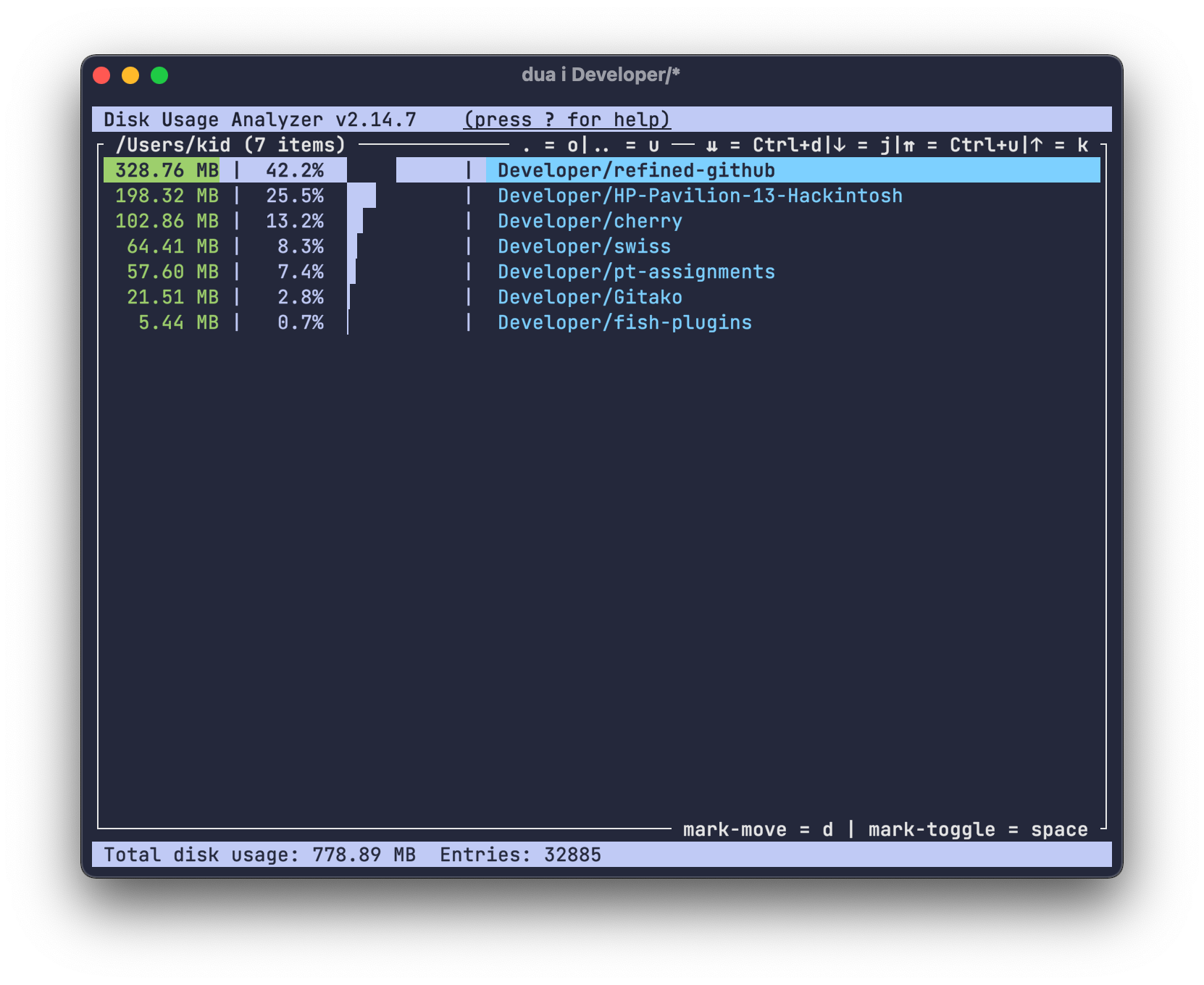Screen dimensions: 1204x985
Task: Click the usage bar of cherry row
Action: [x=355, y=221]
